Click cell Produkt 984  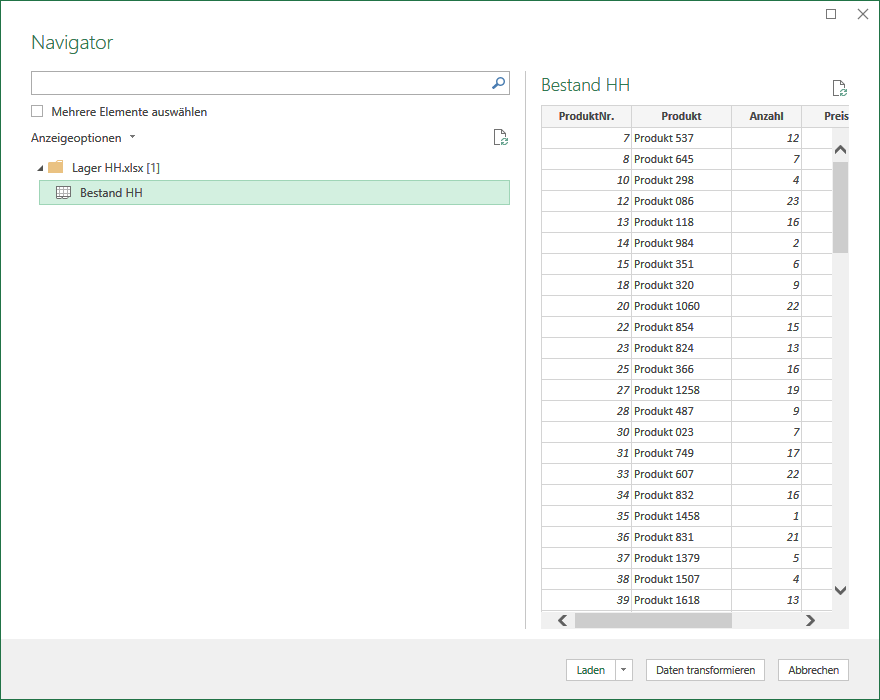coord(681,243)
